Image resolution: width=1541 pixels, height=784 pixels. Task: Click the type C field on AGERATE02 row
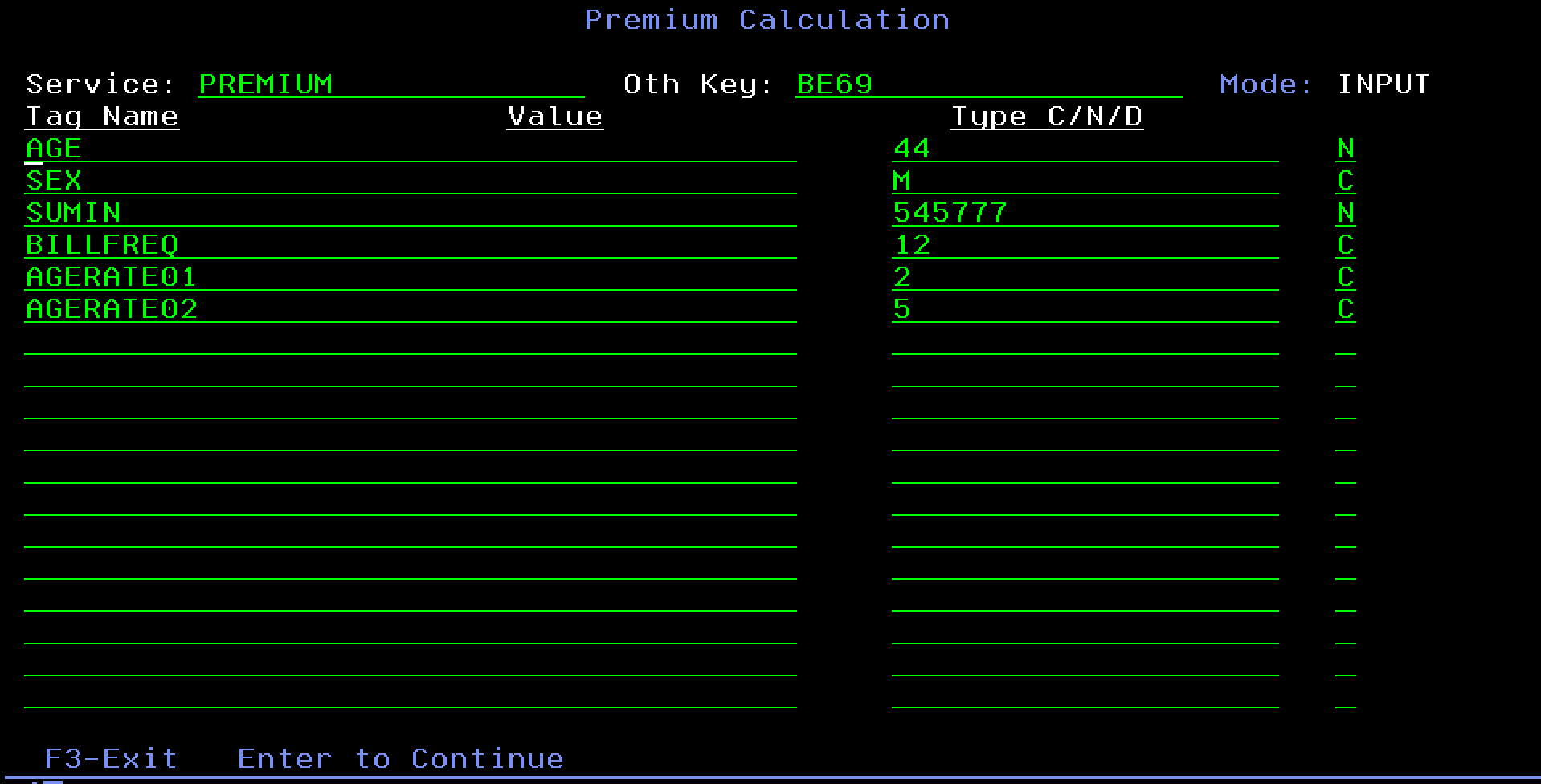tap(1346, 309)
